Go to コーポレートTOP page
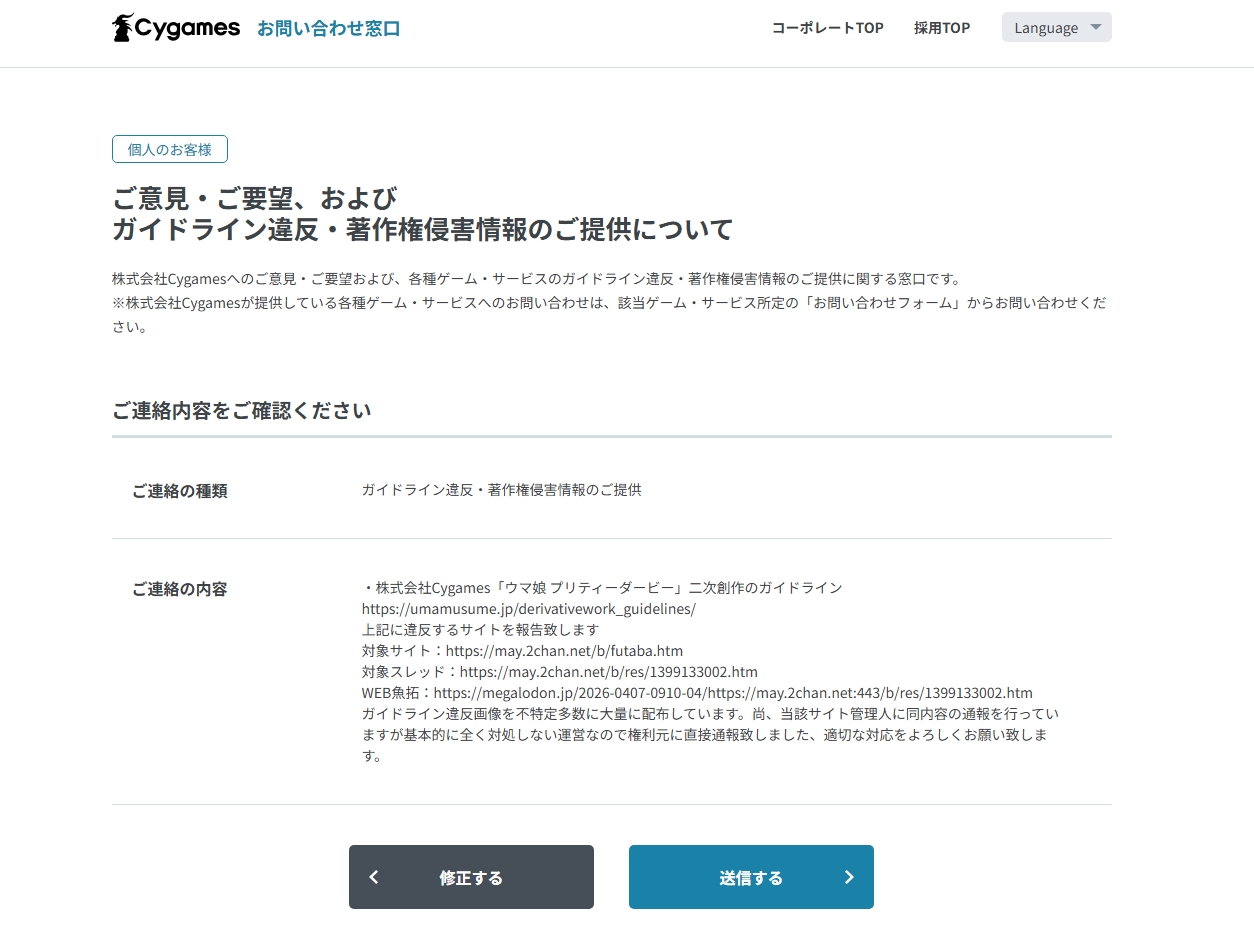 point(827,28)
